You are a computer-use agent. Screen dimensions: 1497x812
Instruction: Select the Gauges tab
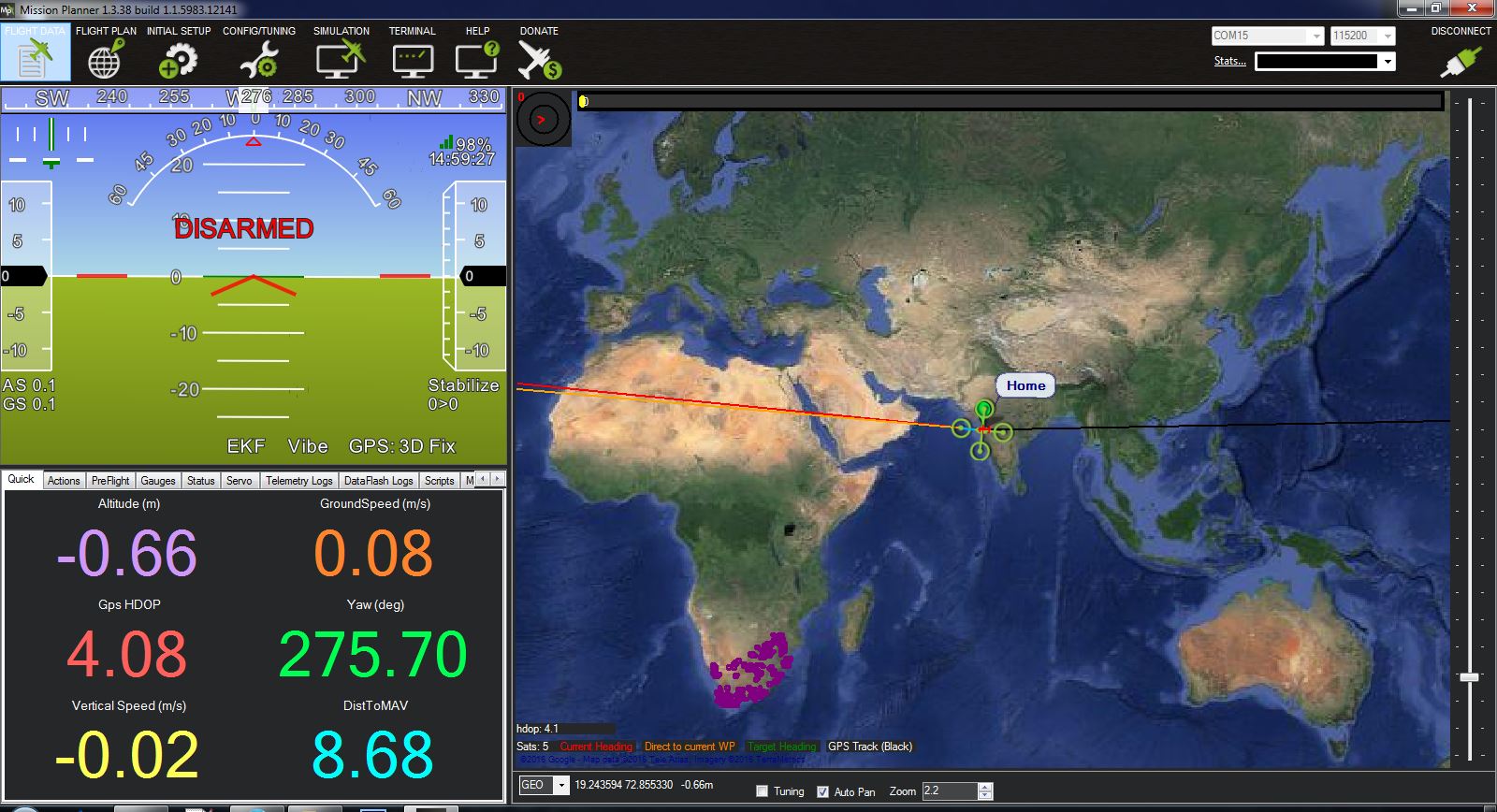pos(158,481)
